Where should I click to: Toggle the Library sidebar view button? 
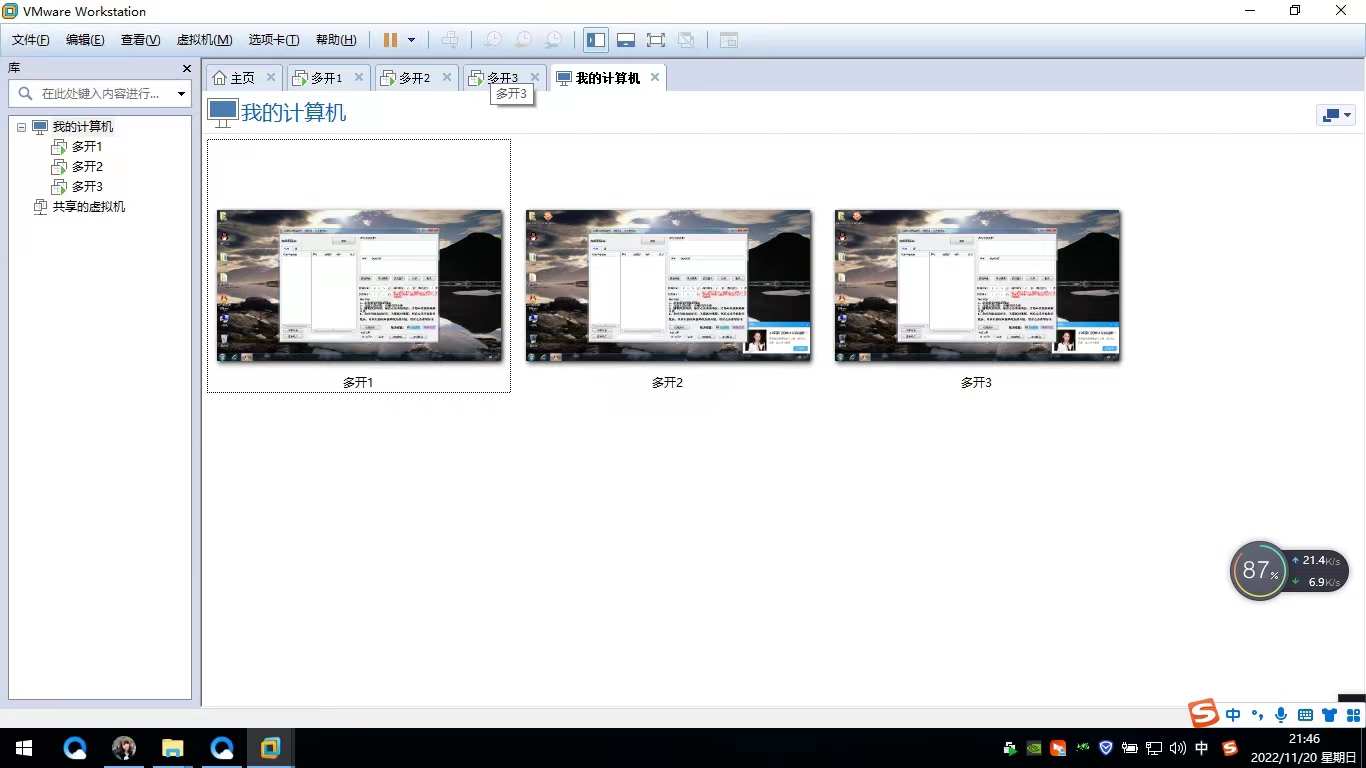(x=596, y=40)
